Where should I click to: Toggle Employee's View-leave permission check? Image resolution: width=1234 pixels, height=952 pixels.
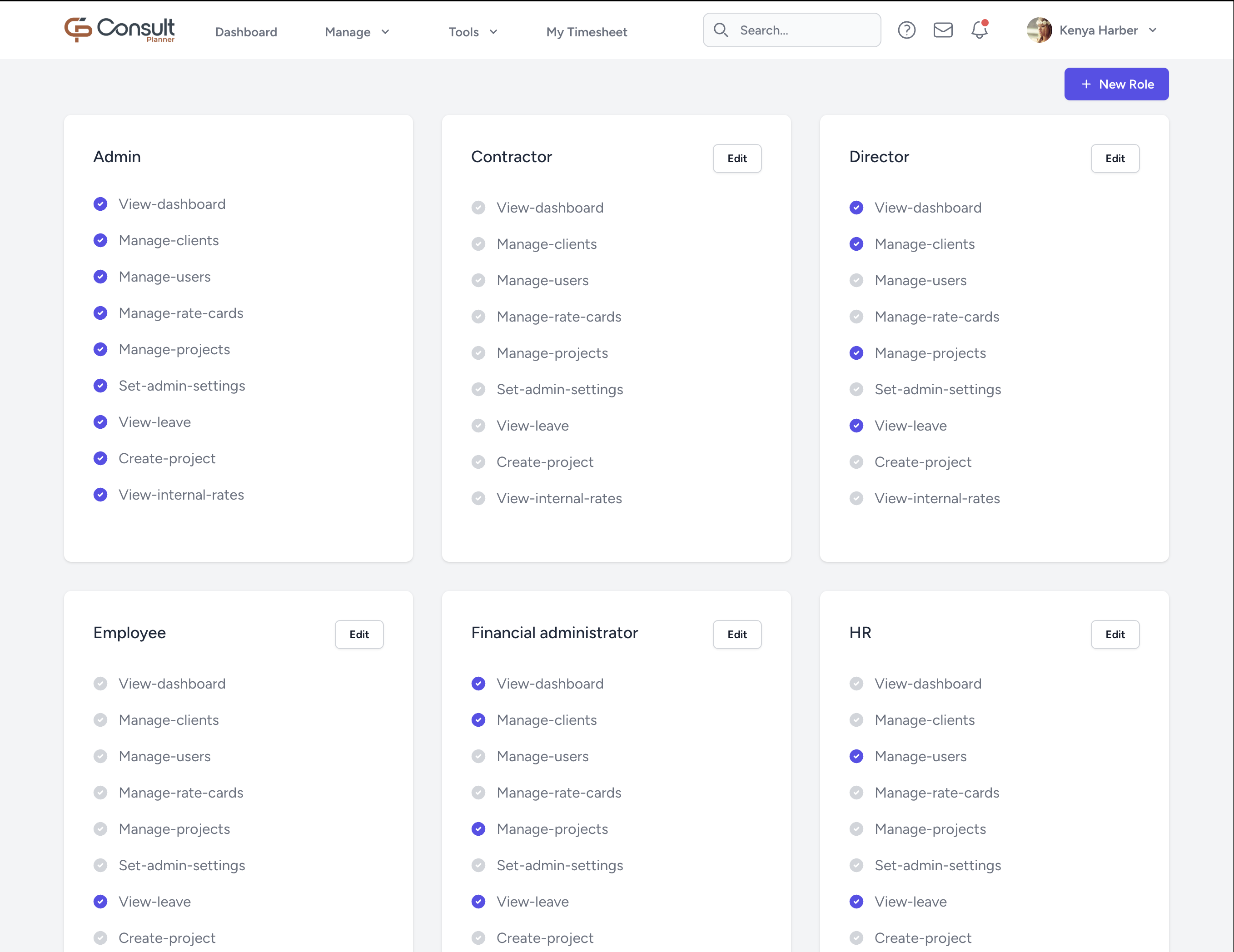coord(100,901)
